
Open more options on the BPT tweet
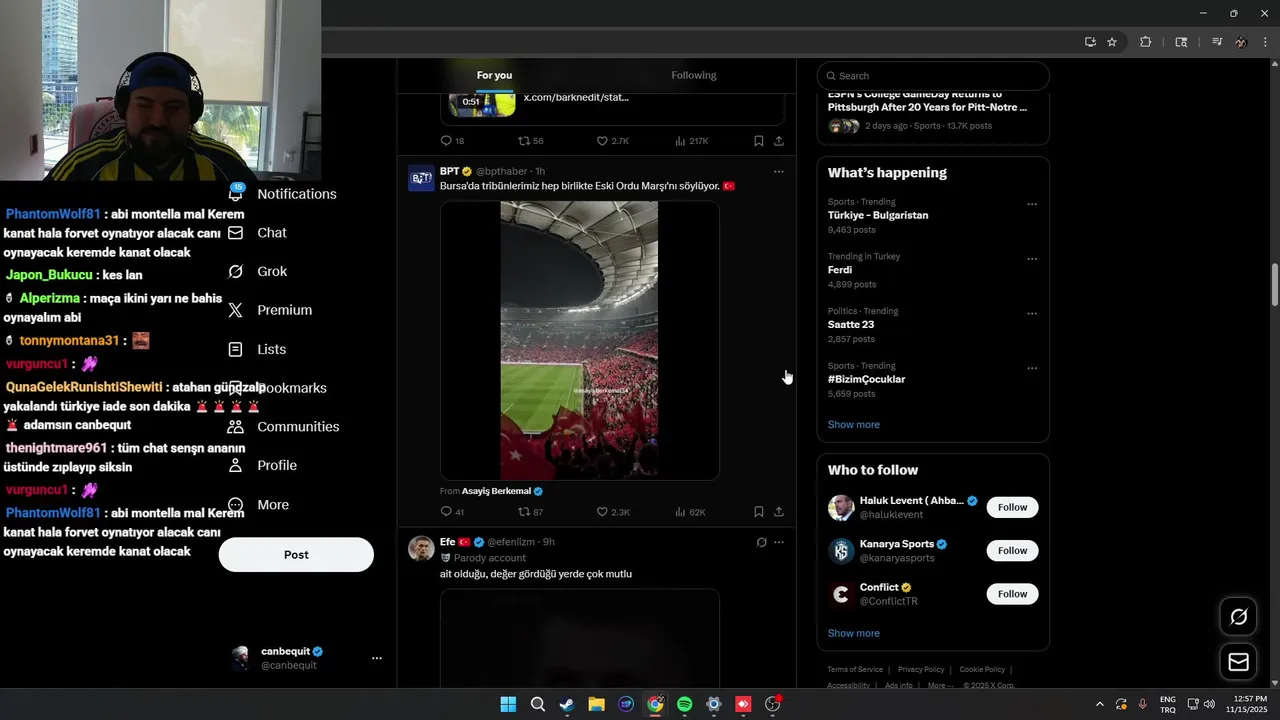[779, 171]
